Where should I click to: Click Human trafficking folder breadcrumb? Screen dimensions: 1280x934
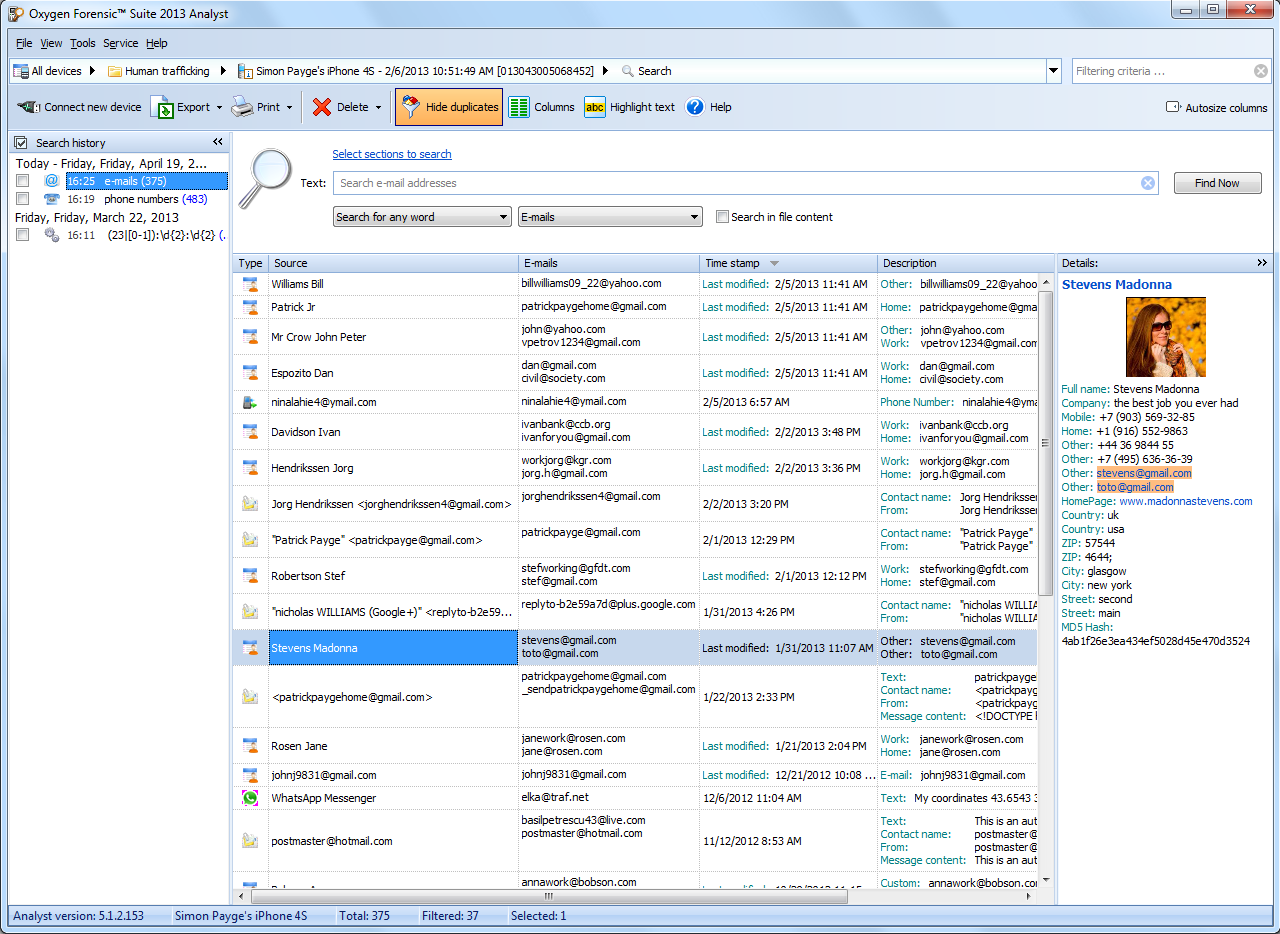[158, 71]
